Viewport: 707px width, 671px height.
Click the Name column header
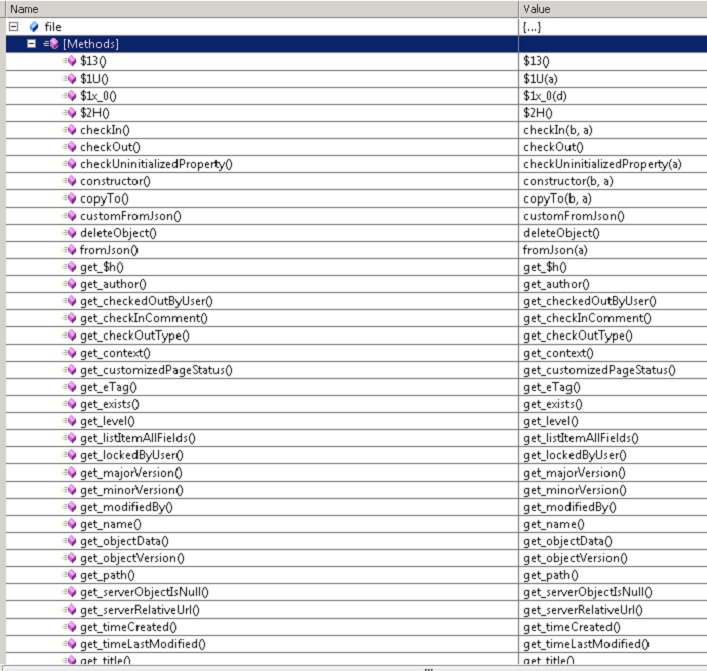click(262, 9)
